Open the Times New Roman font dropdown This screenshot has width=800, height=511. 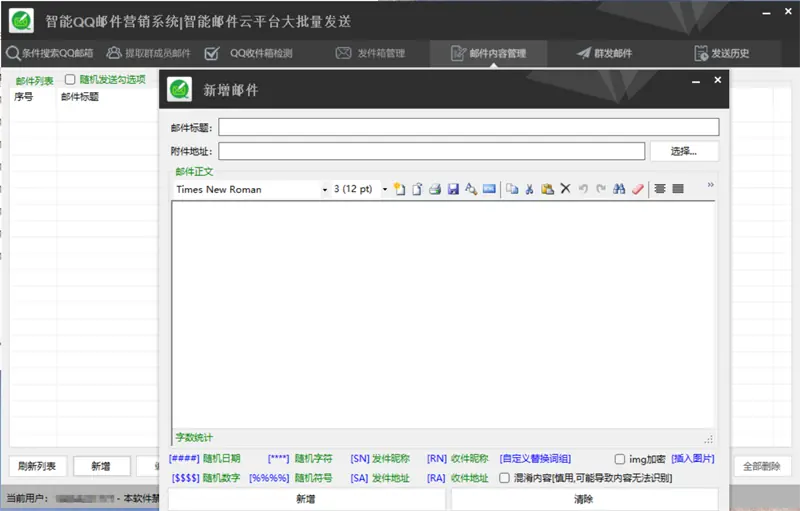pyautogui.click(x=324, y=190)
